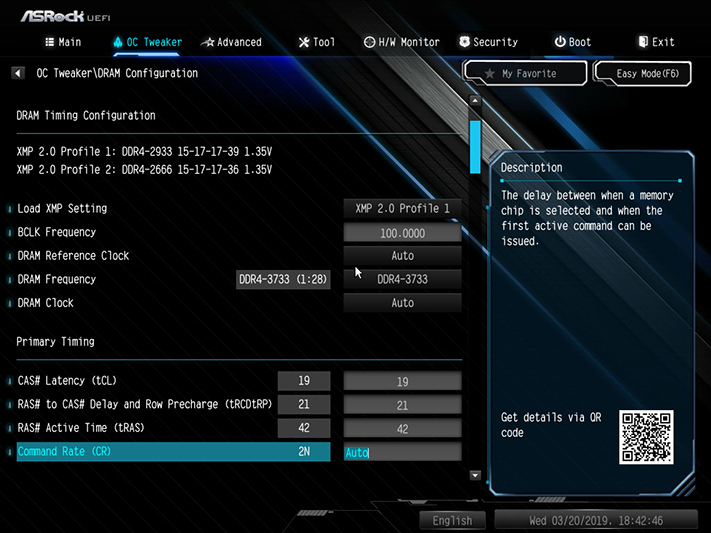The width and height of the screenshot is (711, 533).
Task: Click the Boot power icon
Action: (560, 42)
